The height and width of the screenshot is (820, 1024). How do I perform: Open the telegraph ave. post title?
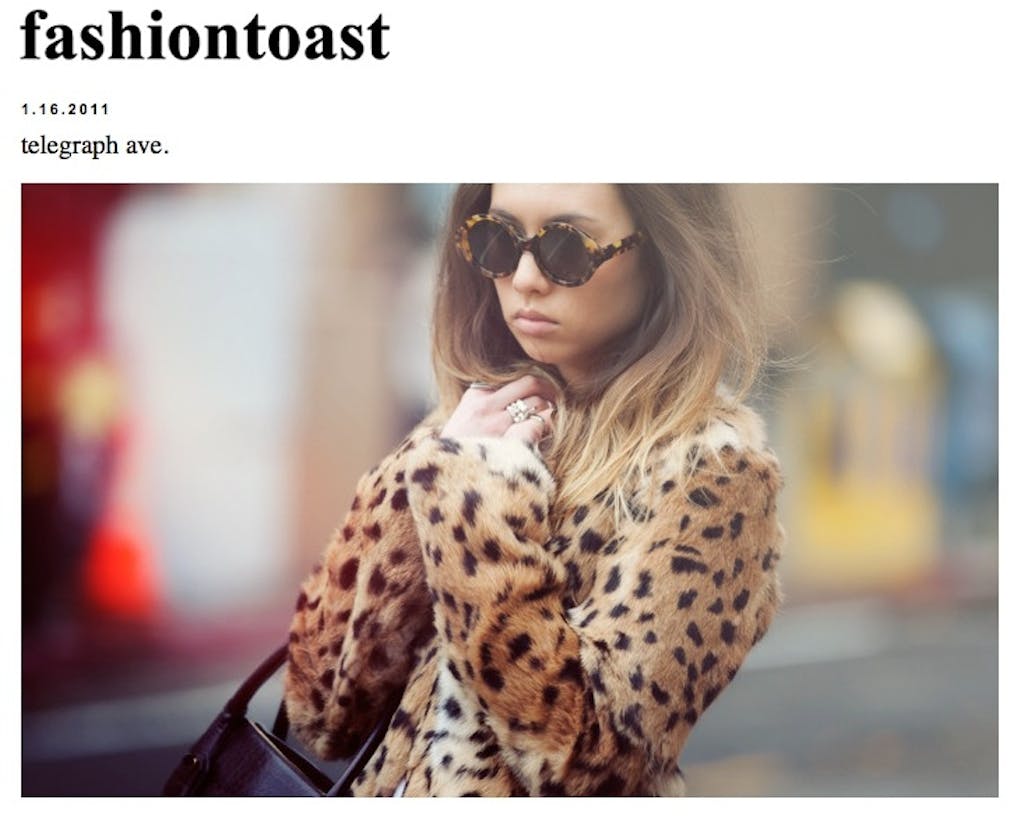pyautogui.click(x=95, y=146)
